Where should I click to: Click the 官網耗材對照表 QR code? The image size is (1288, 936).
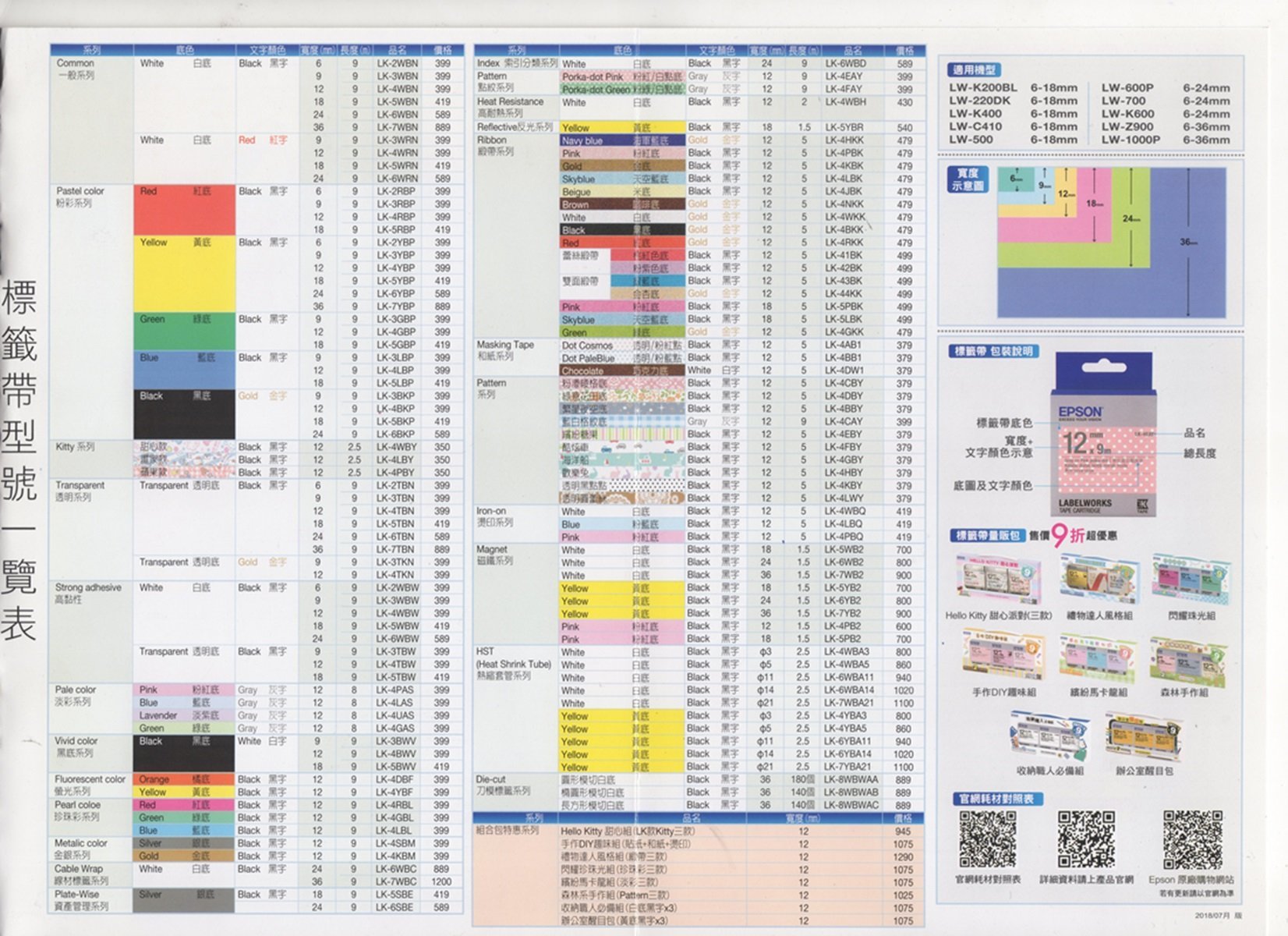click(987, 840)
